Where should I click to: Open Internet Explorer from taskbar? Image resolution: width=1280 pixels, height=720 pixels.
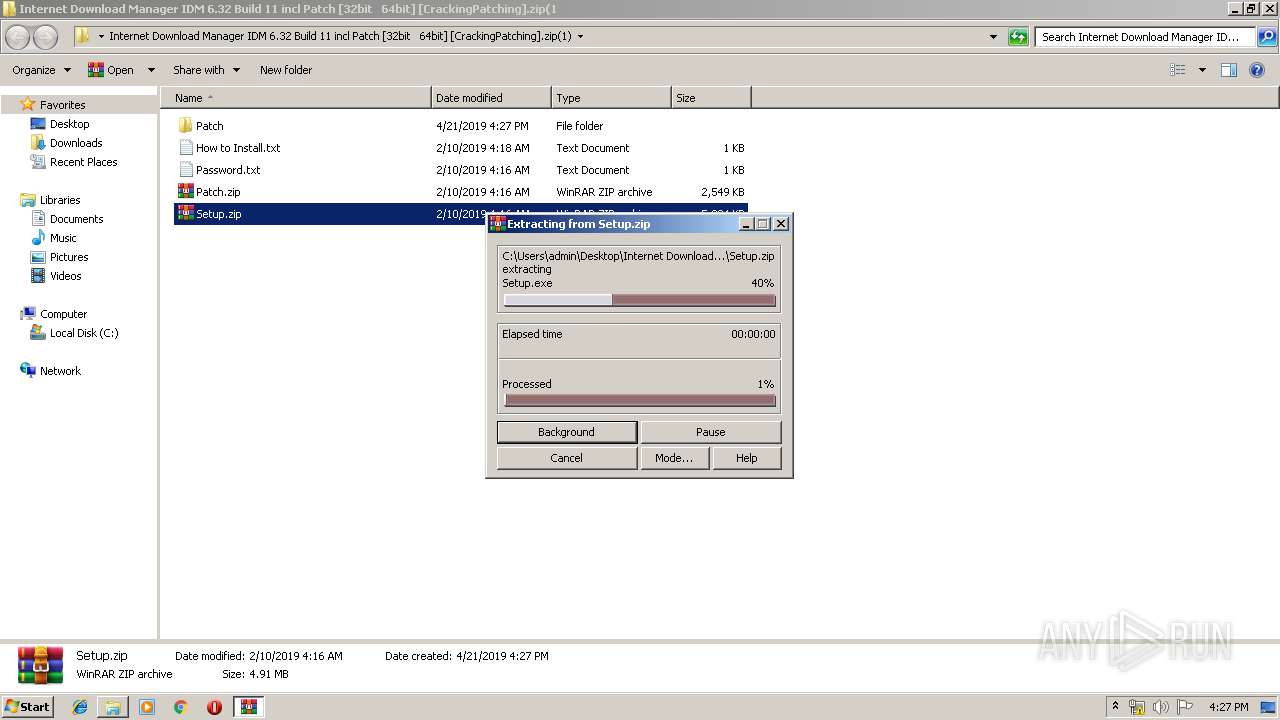click(x=80, y=707)
